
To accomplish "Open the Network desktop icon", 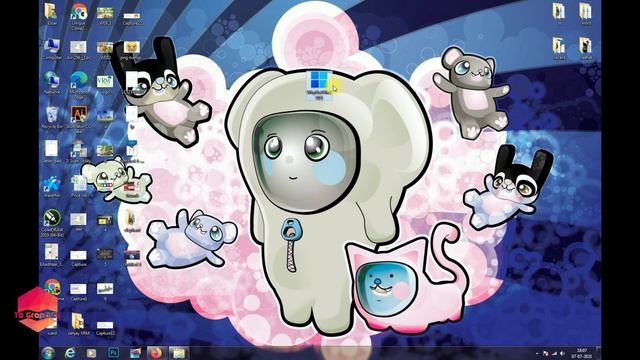I will 52,83.
